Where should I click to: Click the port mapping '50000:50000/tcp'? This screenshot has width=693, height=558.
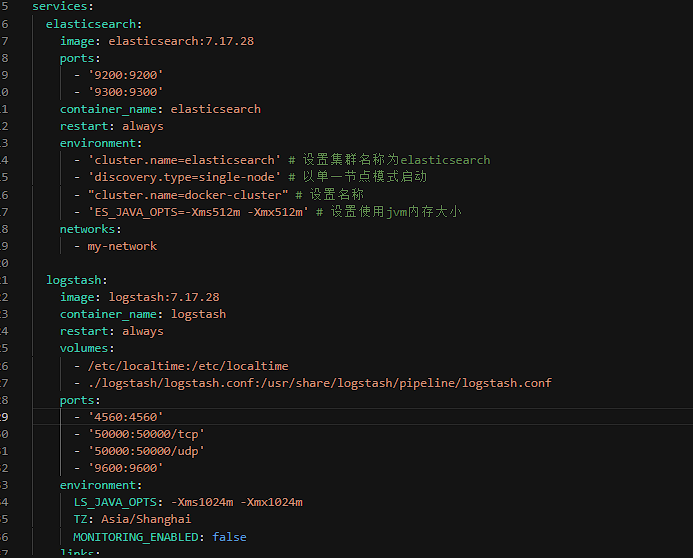tap(146, 434)
